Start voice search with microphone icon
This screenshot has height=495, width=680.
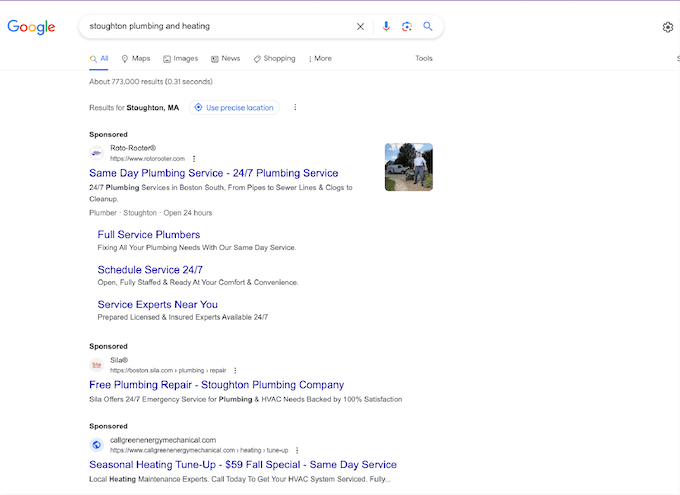pyautogui.click(x=386, y=27)
